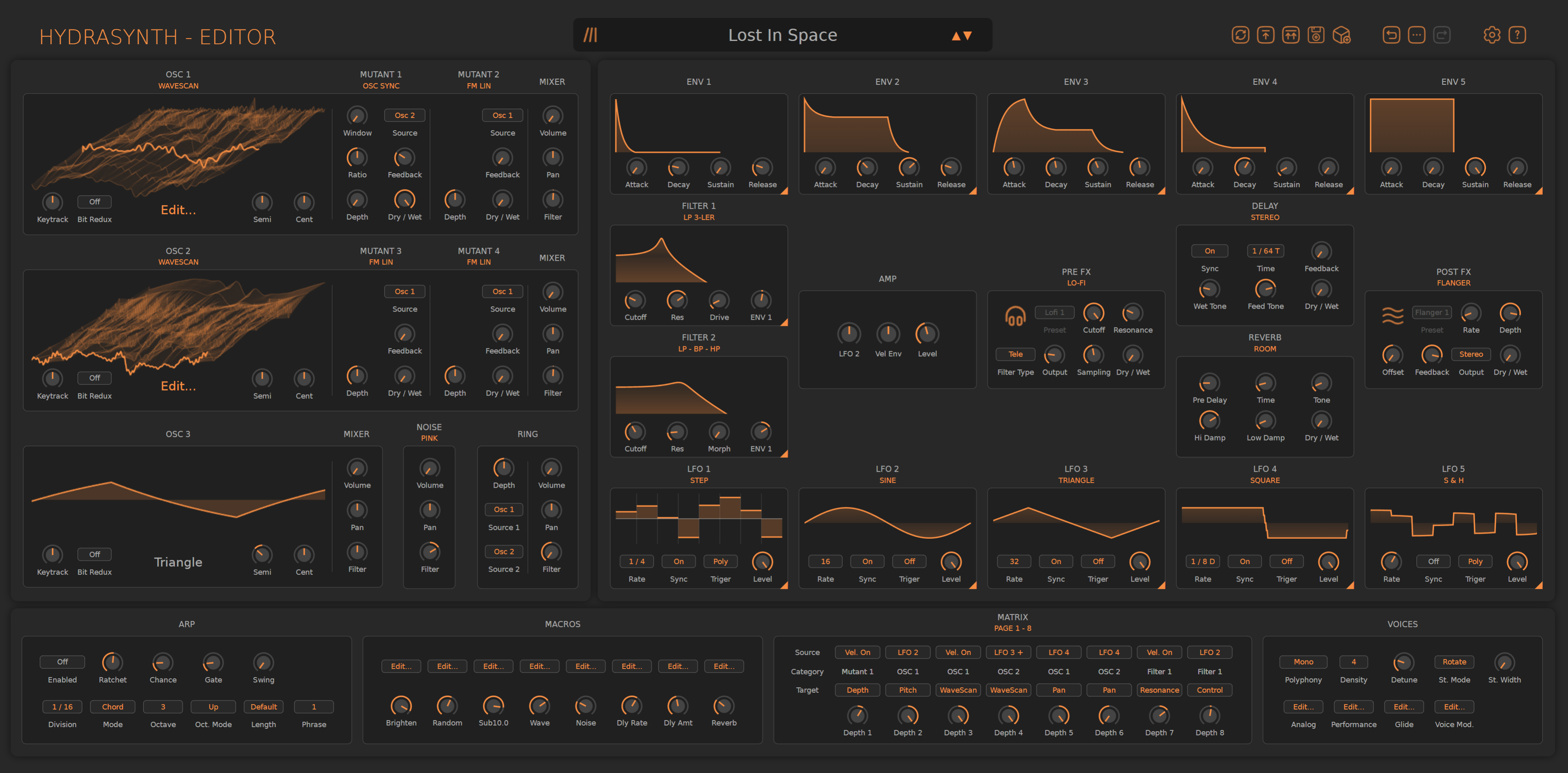
Task: Click Delay Time 1 / 64 T field
Action: tap(1266, 251)
